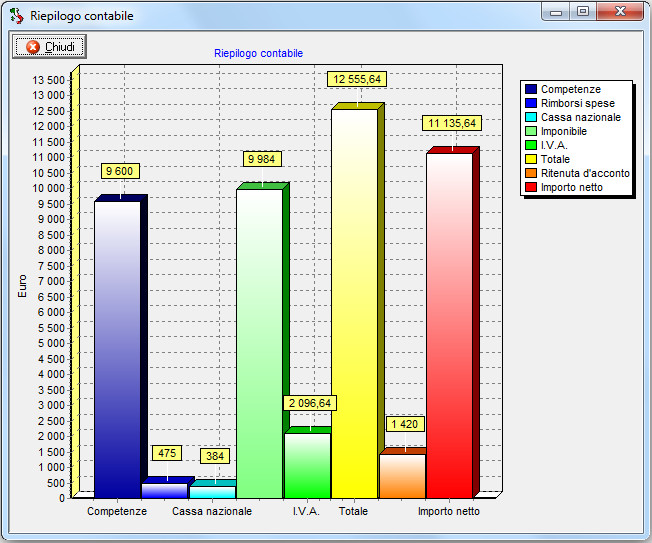The image size is (652, 543).
Task: Select Imponibile text in the legend
Action: tap(563, 131)
